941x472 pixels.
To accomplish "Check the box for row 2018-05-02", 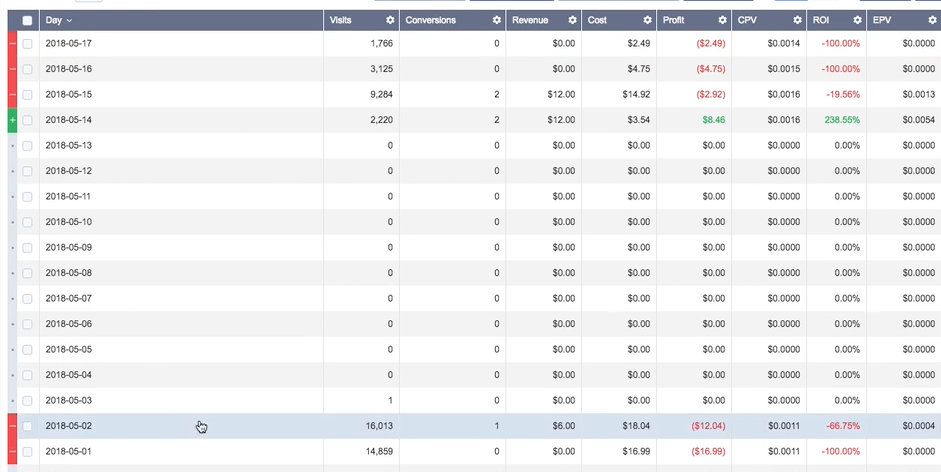I will (27, 426).
